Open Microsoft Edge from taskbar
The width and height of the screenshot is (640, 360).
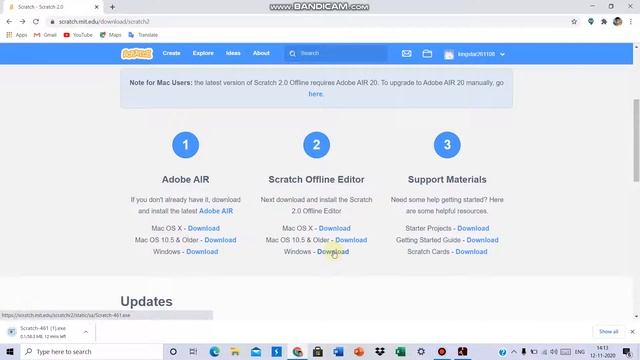[214, 351]
